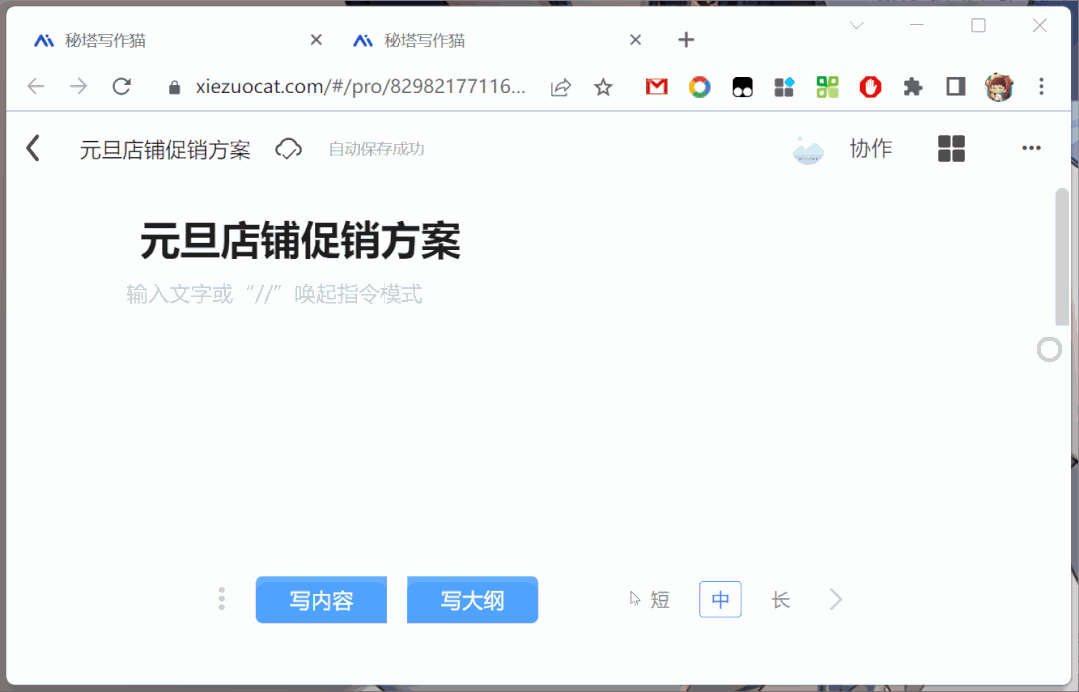The image size is (1079, 692).
Task: Click the cloud avatar icon left of 协作
Action: coord(808,148)
